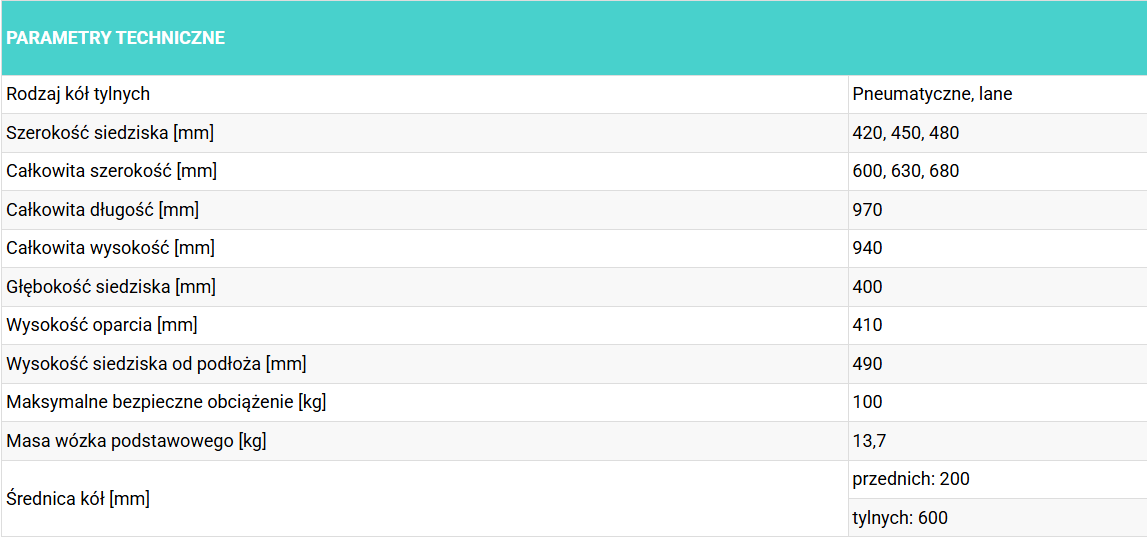The height and width of the screenshot is (537, 1147).
Task: Select Szerokość siedziska [mm] row label
Action: [x=110, y=133]
